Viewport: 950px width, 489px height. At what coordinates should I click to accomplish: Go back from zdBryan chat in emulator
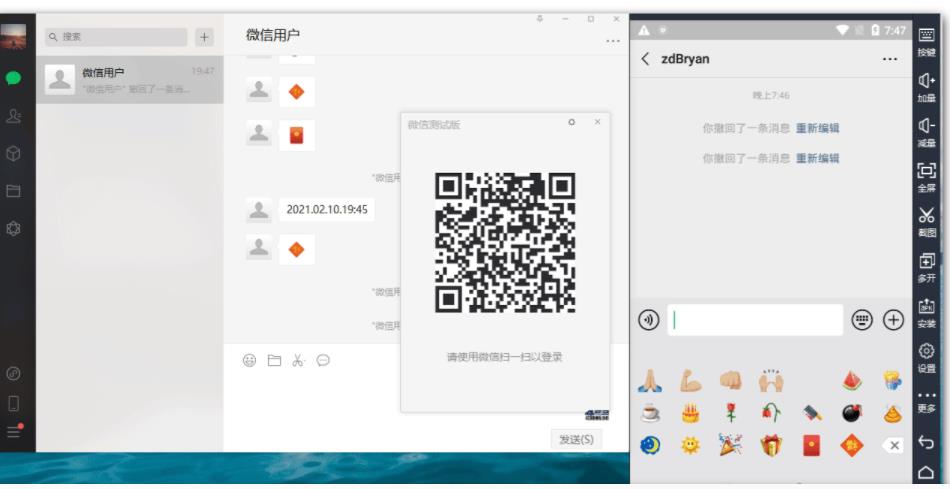(x=645, y=59)
